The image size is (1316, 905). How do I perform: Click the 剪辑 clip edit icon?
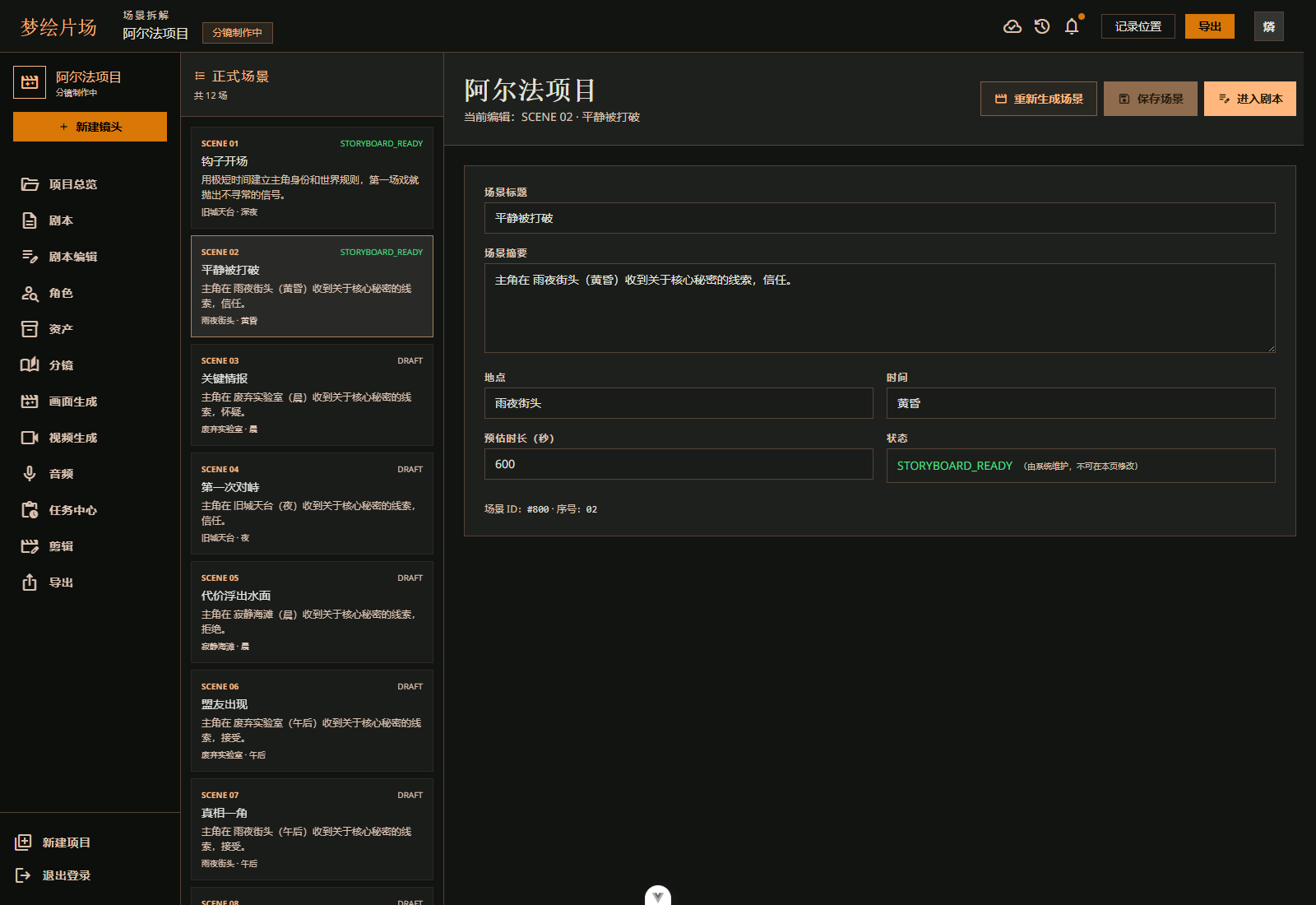click(x=30, y=546)
